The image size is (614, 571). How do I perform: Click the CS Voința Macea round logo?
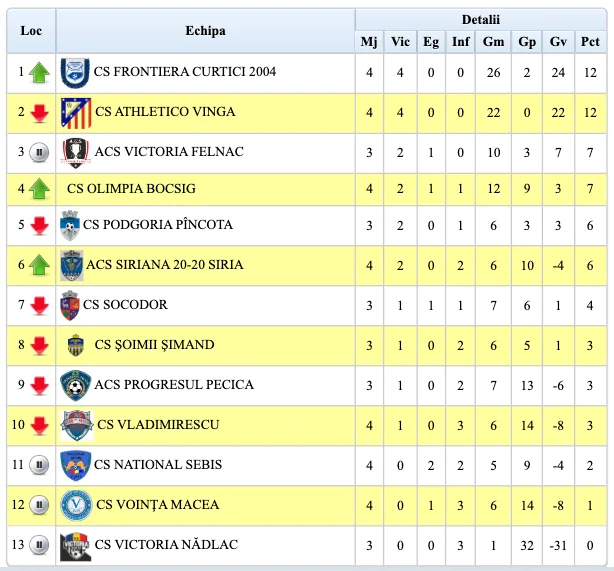pyautogui.click(x=76, y=505)
